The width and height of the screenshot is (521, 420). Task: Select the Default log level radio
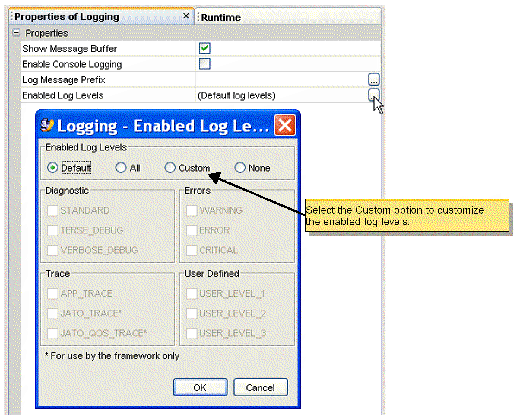(x=52, y=168)
